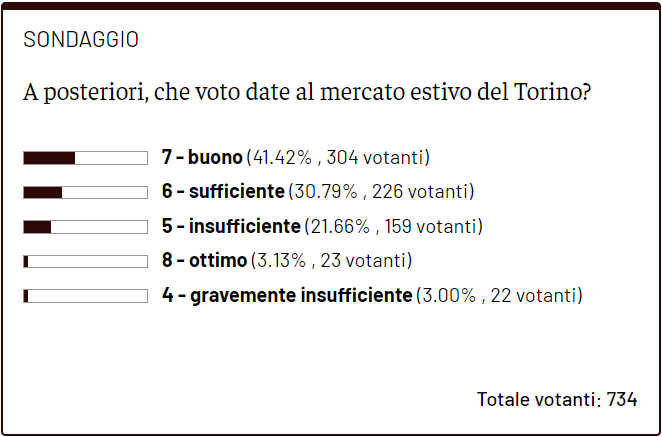Select the '5 - insufficiente' option label
Viewport: 662px width, 437px height.
pos(231,227)
